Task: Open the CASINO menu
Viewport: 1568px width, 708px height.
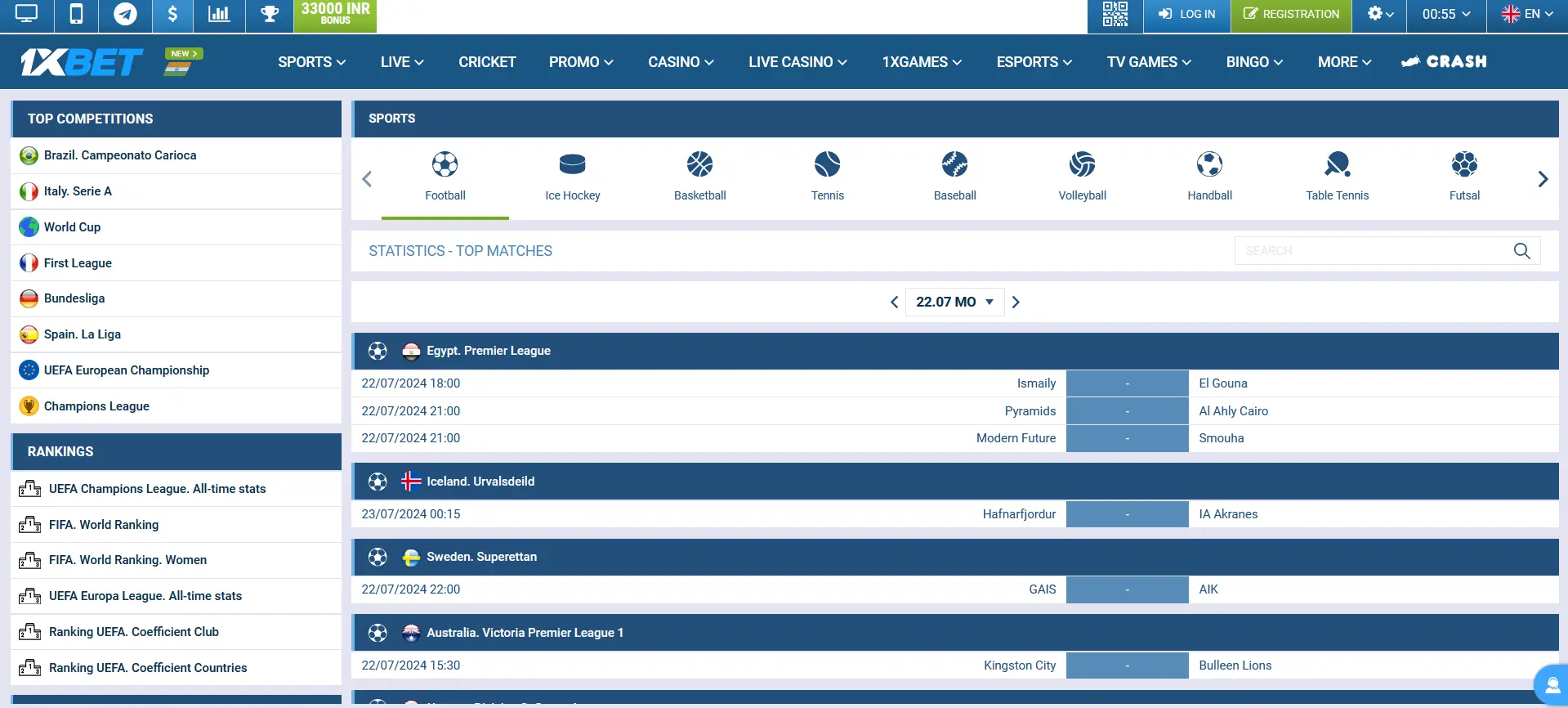Action: (681, 62)
